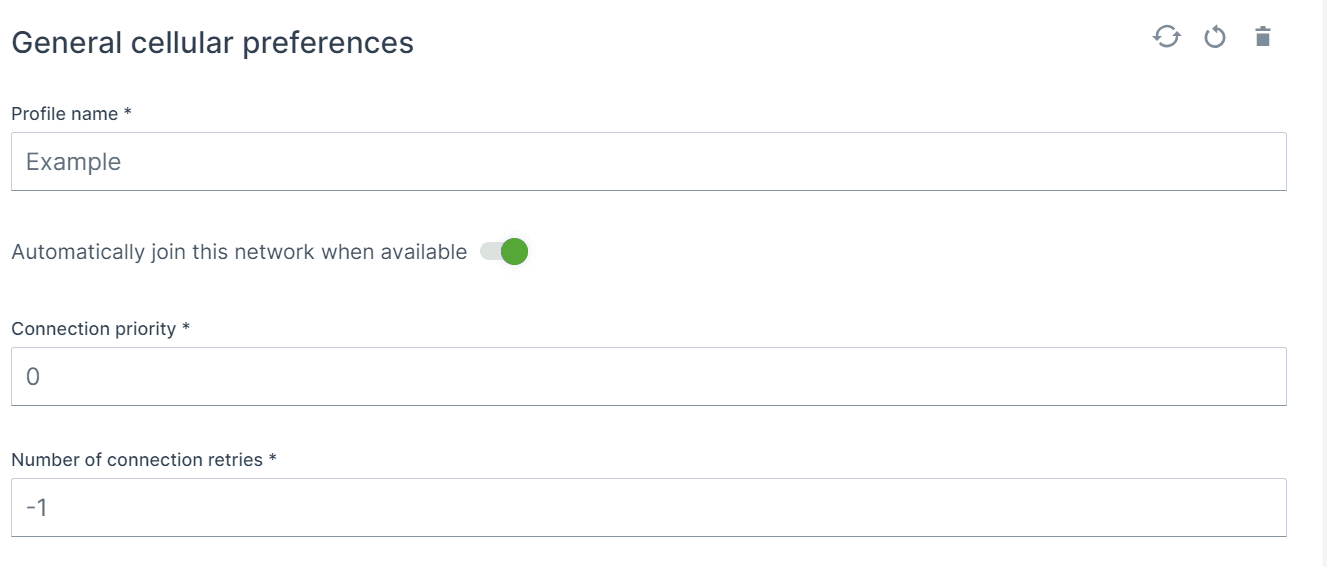
Task: Delete profile using the trash icon
Action: (1263, 38)
